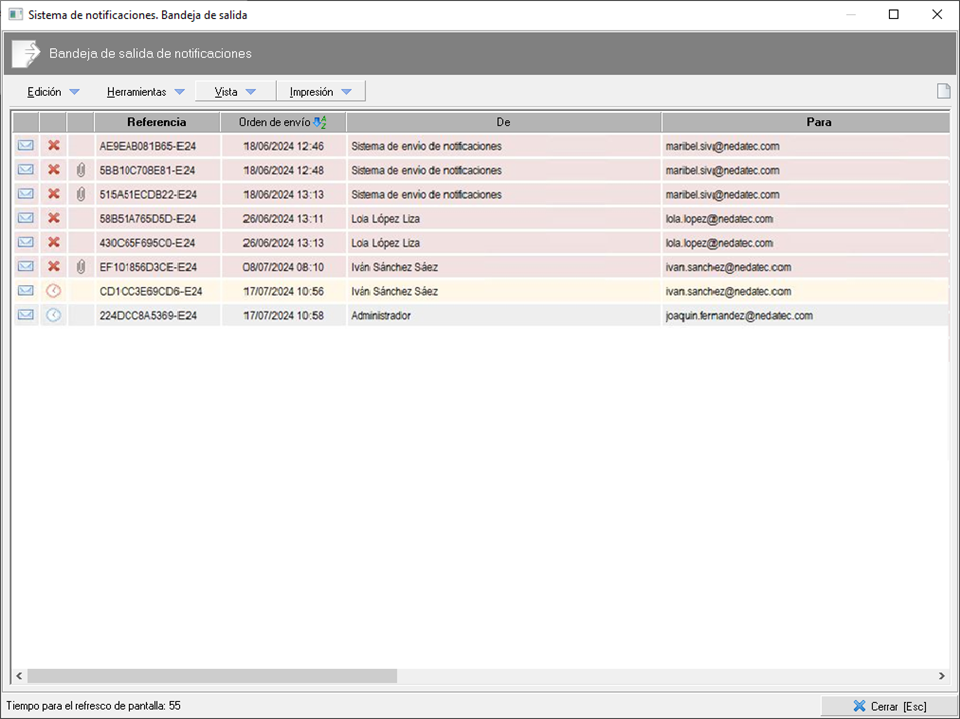
Task: Open the Impresión dropdown menu
Action: (320, 92)
